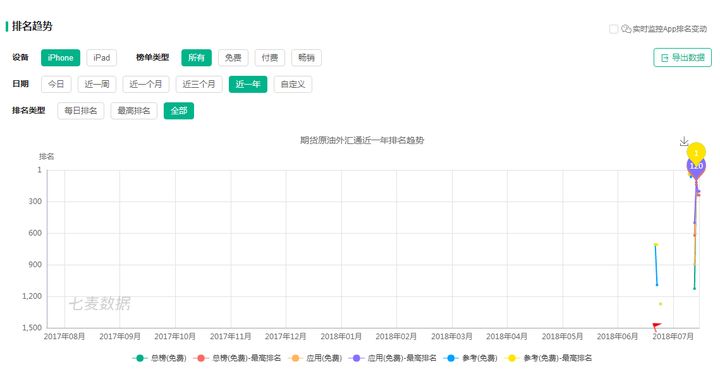Click 导出数据 export button
Screen dimensions: 720x379
(682, 57)
